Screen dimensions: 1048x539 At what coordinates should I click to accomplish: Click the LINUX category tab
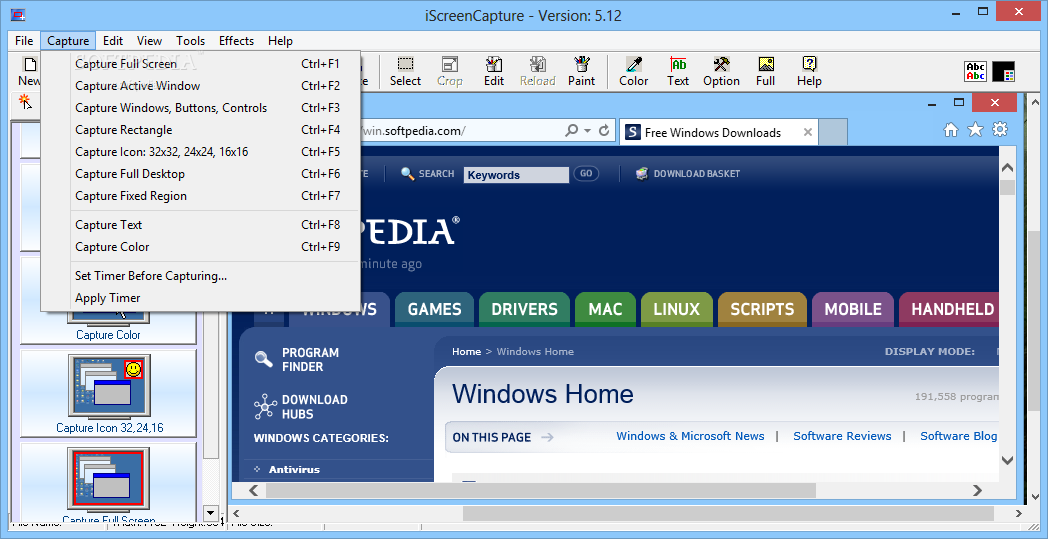point(676,310)
